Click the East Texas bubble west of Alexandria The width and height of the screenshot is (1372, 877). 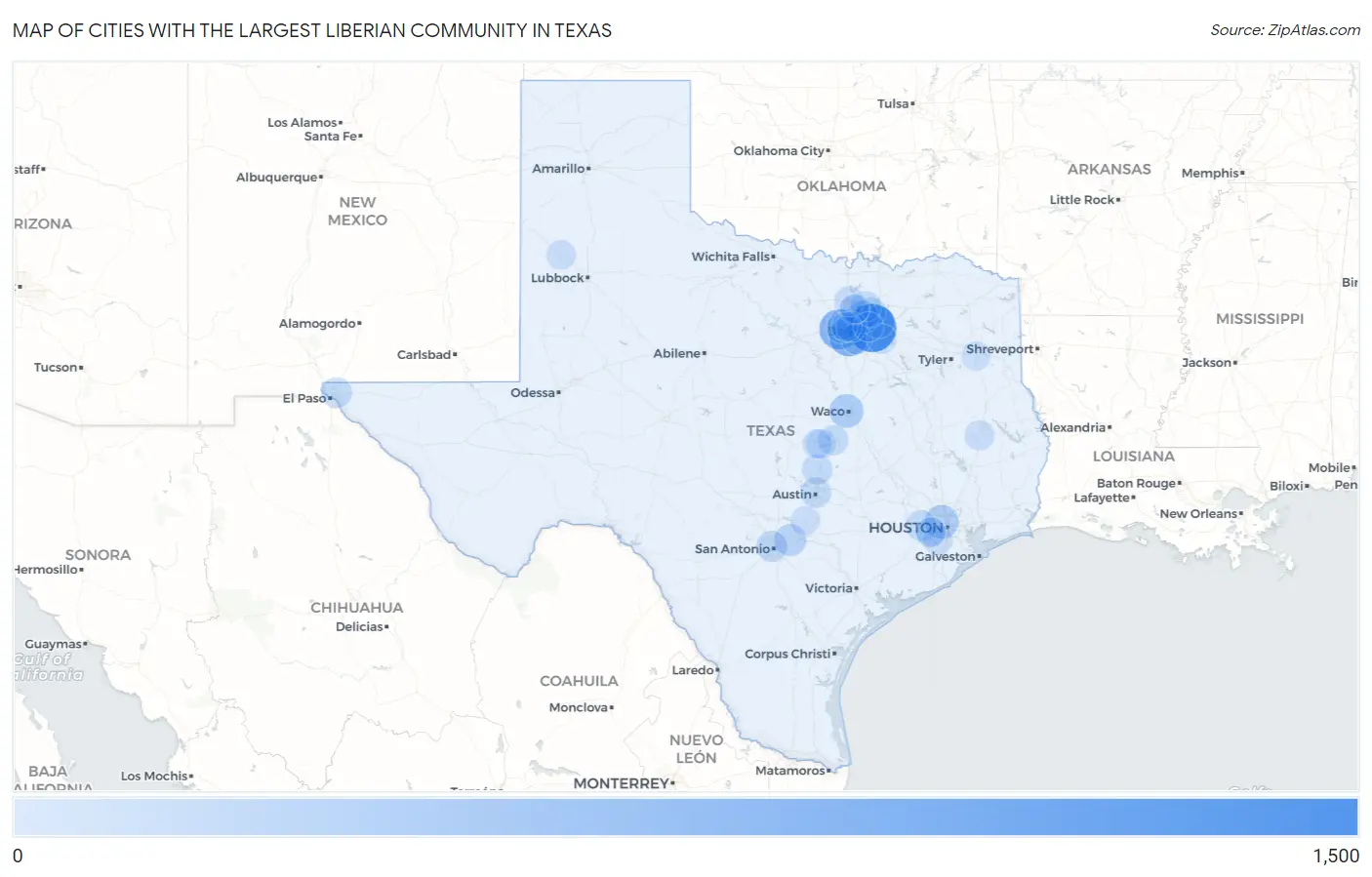(980, 435)
